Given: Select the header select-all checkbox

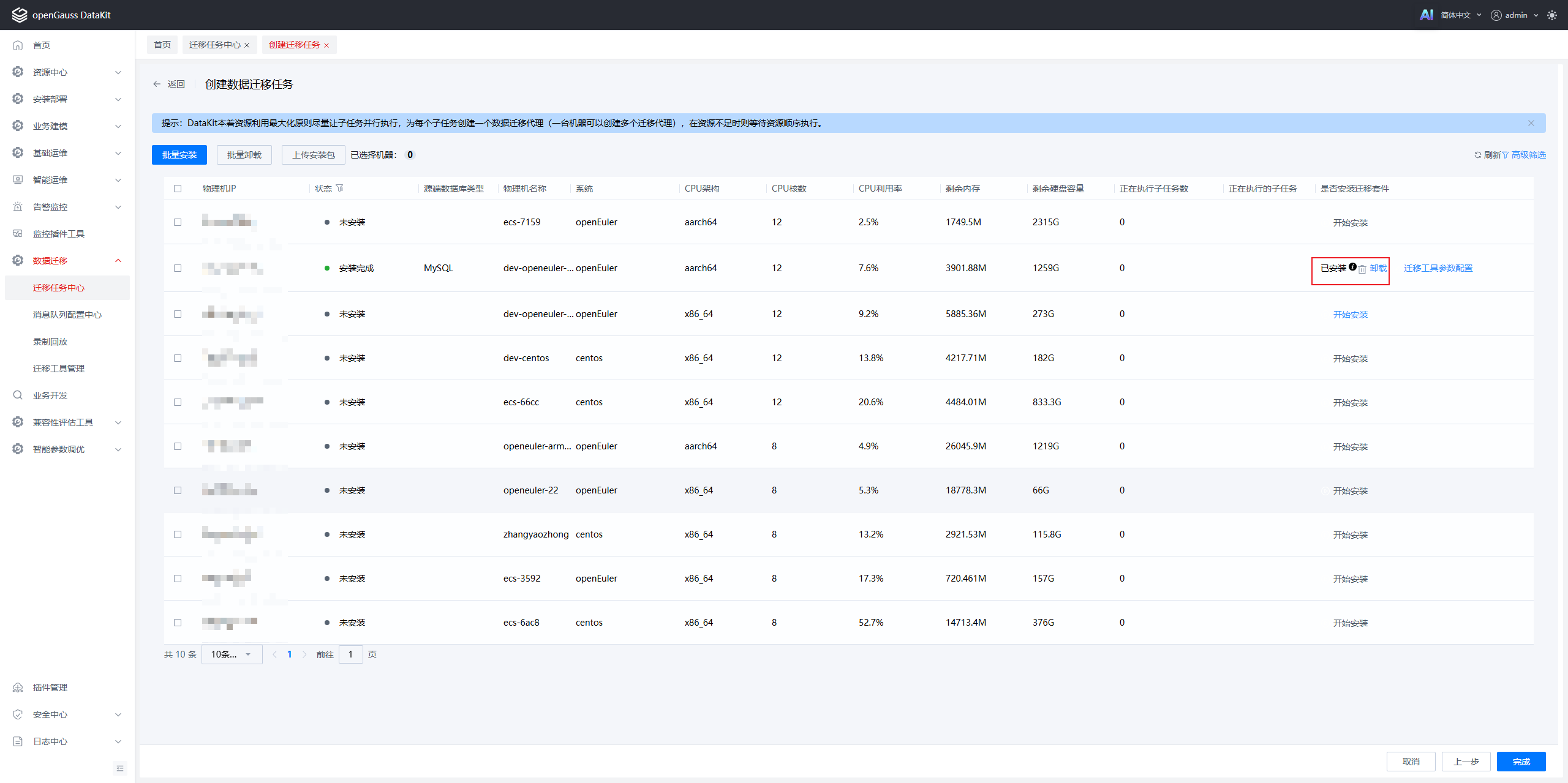Looking at the screenshot, I should (178, 189).
